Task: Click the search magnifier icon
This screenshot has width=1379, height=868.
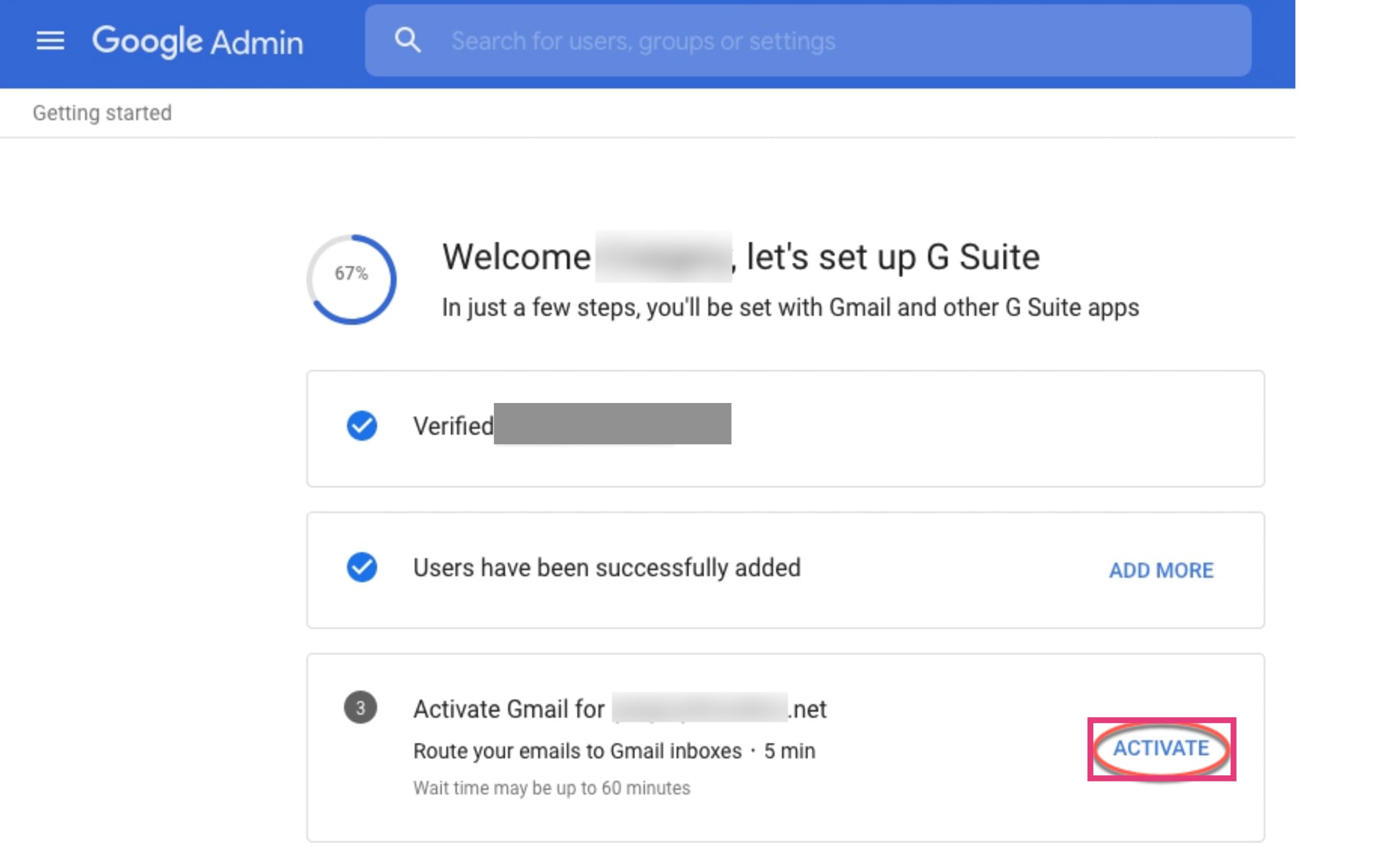Action: pos(408,40)
